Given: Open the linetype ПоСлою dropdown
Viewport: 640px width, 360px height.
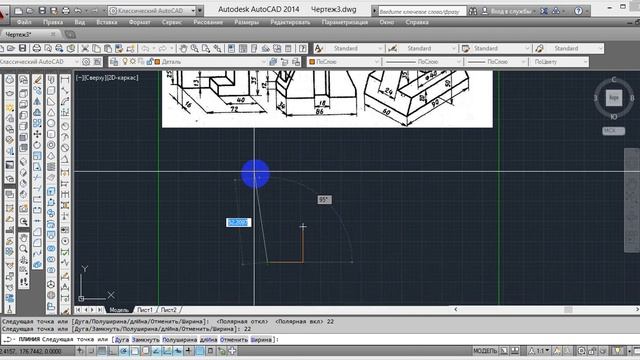Looking at the screenshot, I should (423, 62).
